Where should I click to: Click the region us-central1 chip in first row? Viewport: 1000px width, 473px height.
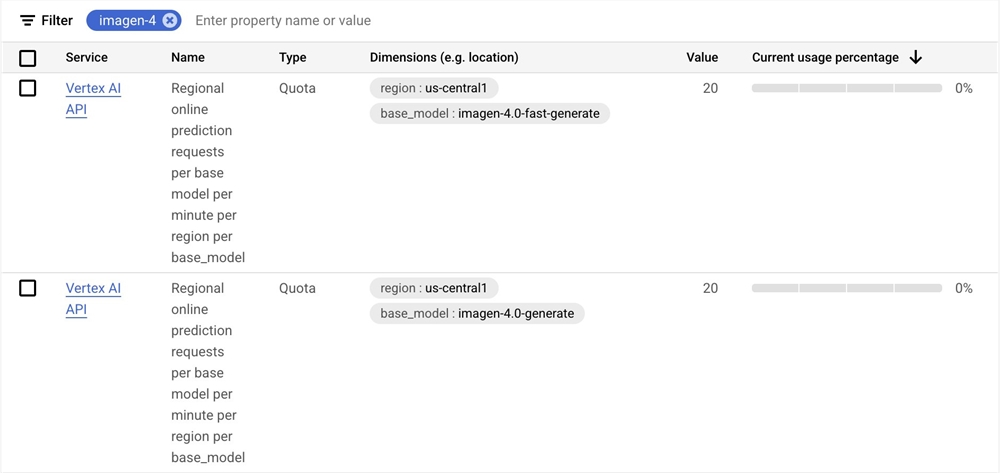(x=434, y=88)
